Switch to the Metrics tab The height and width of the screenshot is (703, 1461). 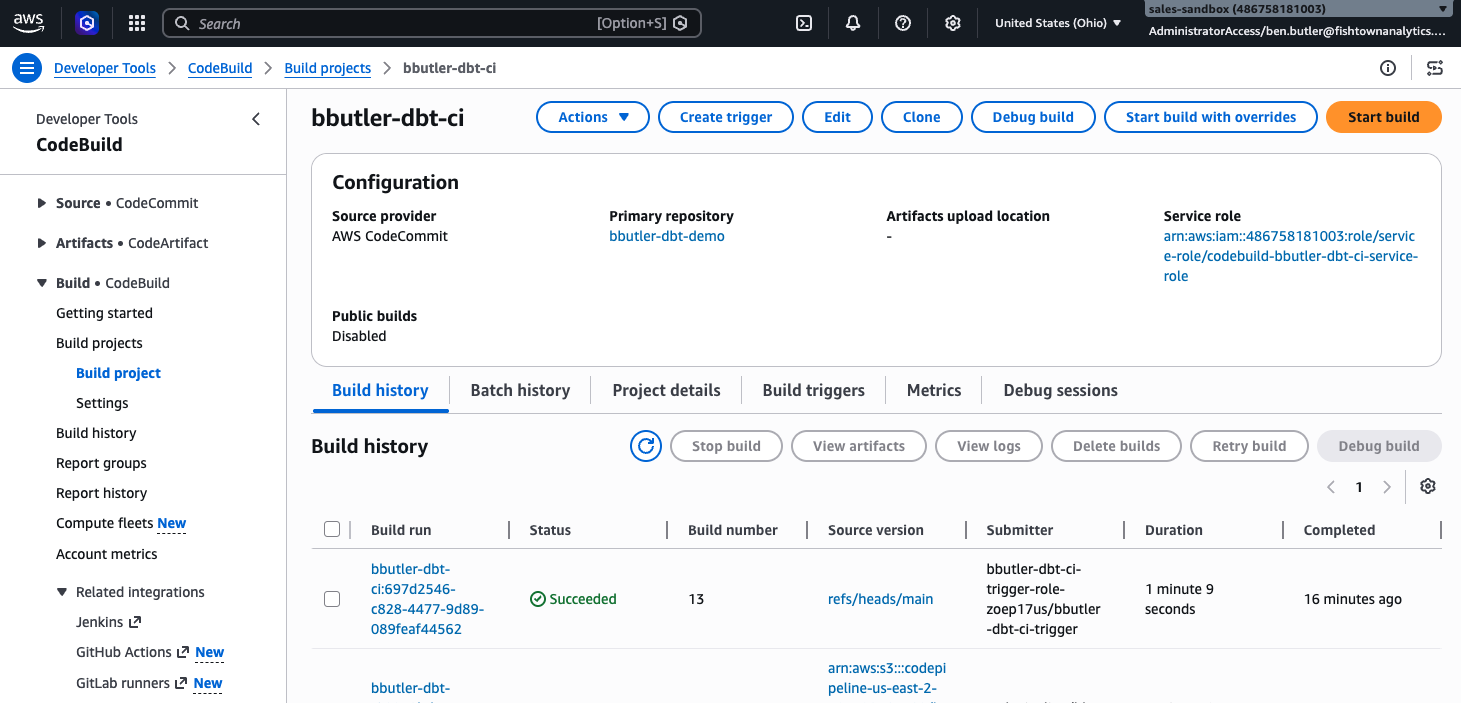(x=934, y=390)
